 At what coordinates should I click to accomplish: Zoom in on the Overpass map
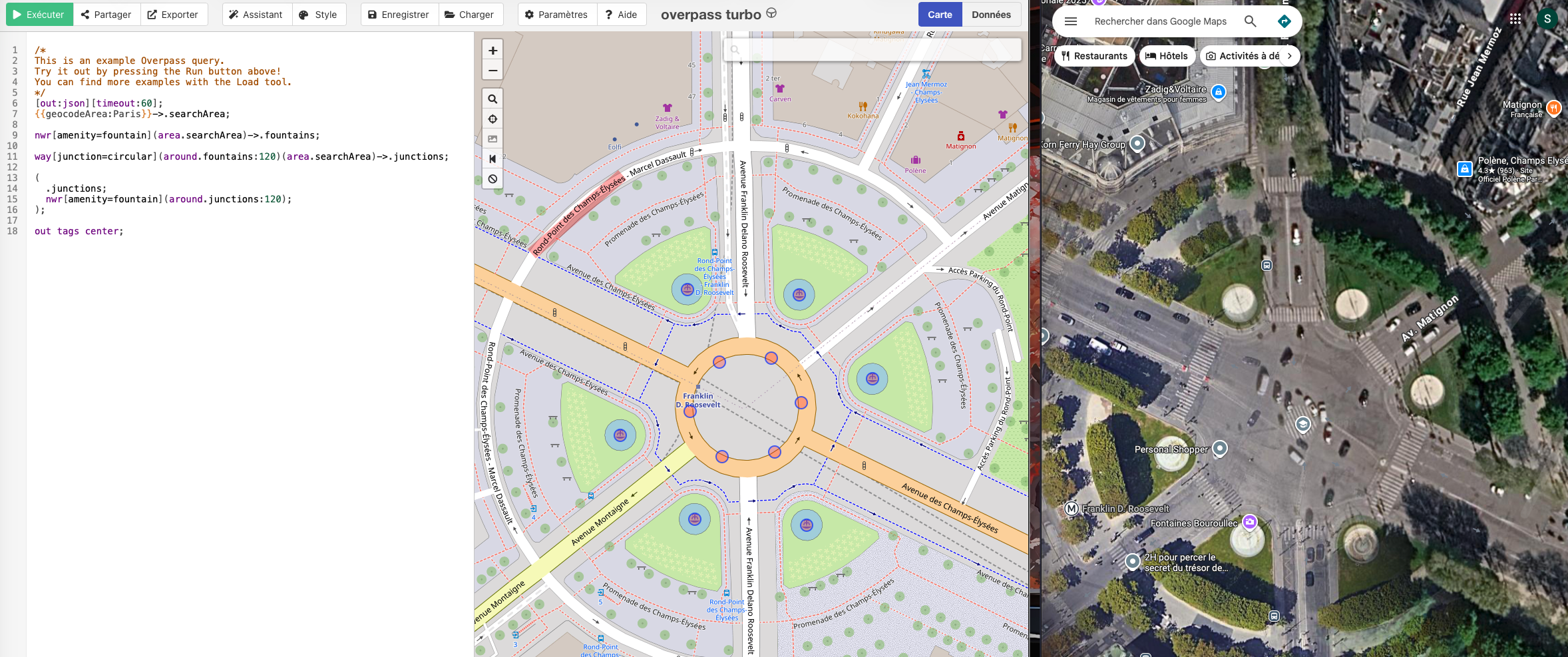pyautogui.click(x=492, y=51)
